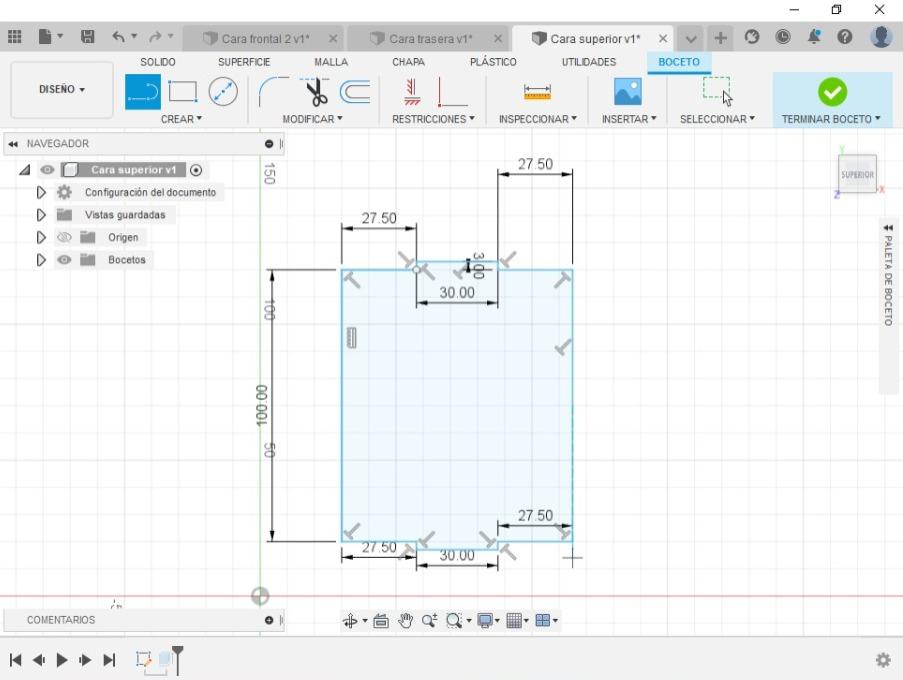This screenshot has height=680, width=903.
Task: Undo the last action
Action: click(119, 37)
